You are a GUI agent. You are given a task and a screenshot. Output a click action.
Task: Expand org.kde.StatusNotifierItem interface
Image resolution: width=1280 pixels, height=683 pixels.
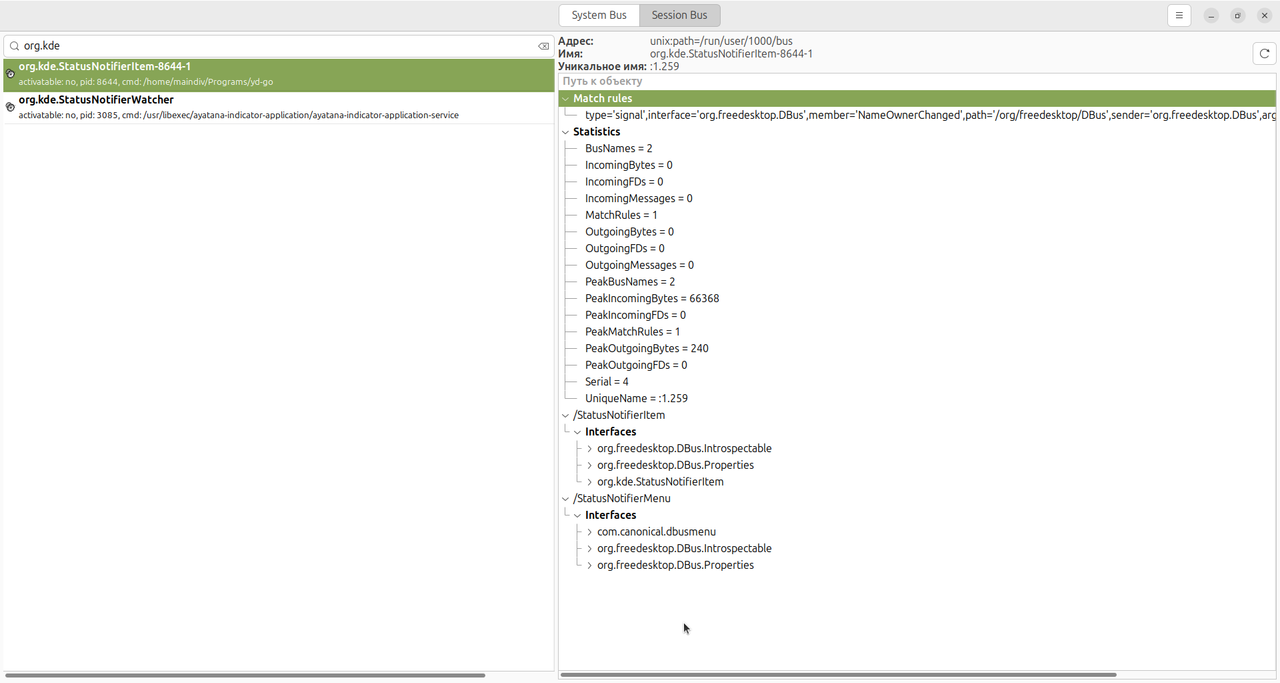tap(589, 482)
